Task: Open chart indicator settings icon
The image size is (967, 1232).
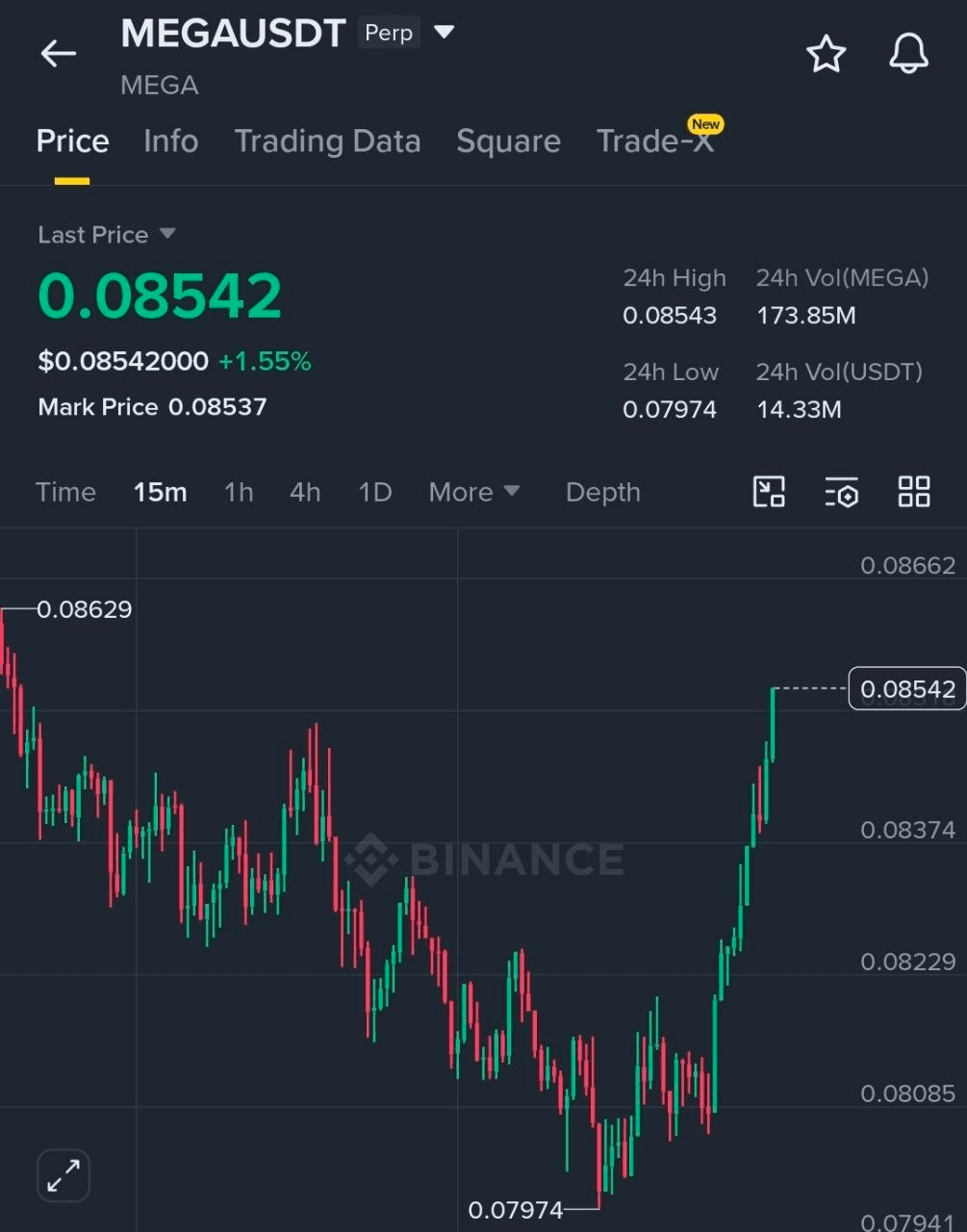Action: click(x=842, y=492)
